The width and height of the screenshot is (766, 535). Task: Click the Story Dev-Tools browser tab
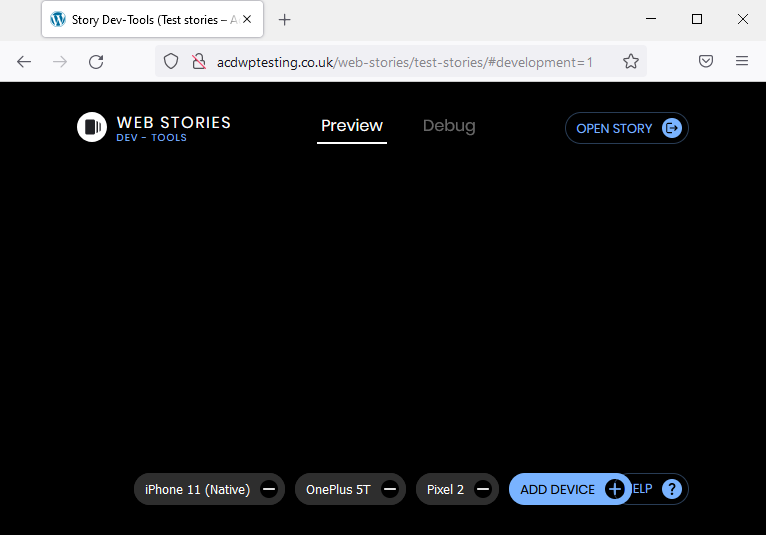[152, 19]
